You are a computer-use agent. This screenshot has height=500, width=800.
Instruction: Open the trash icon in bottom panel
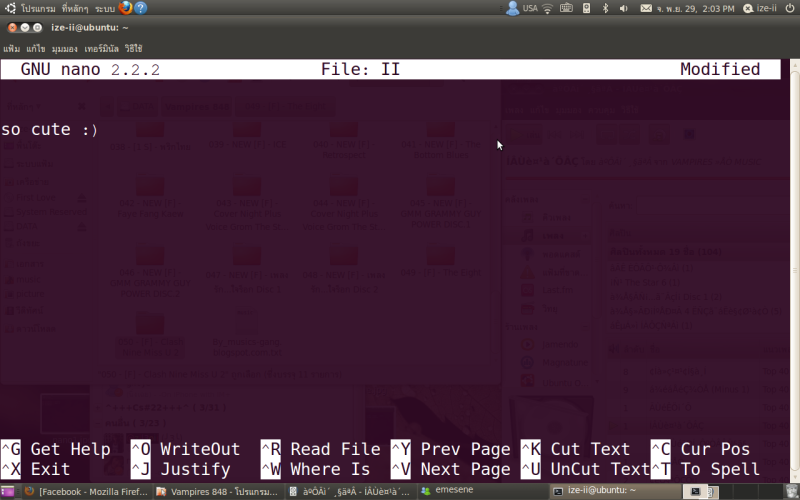[x=792, y=492]
